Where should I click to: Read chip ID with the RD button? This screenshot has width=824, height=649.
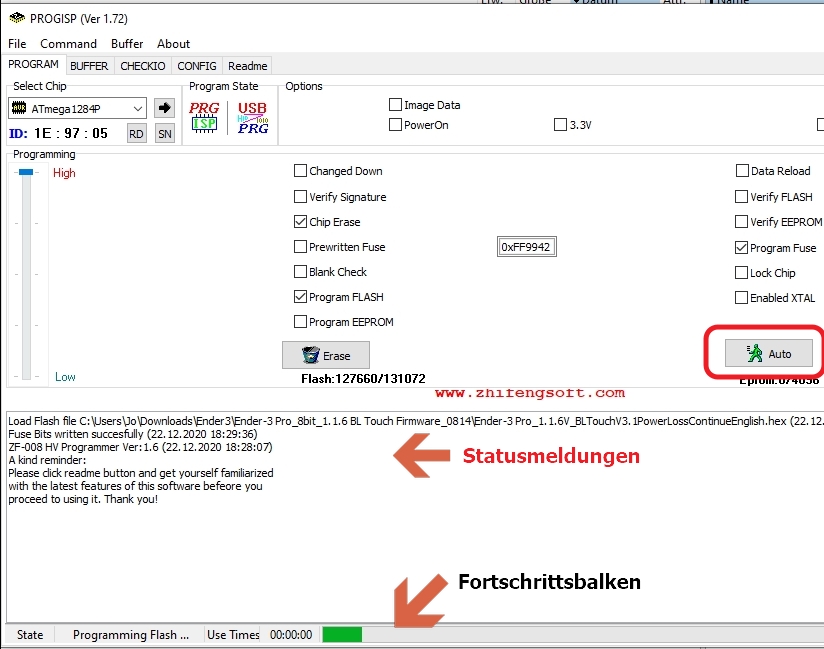click(x=136, y=133)
